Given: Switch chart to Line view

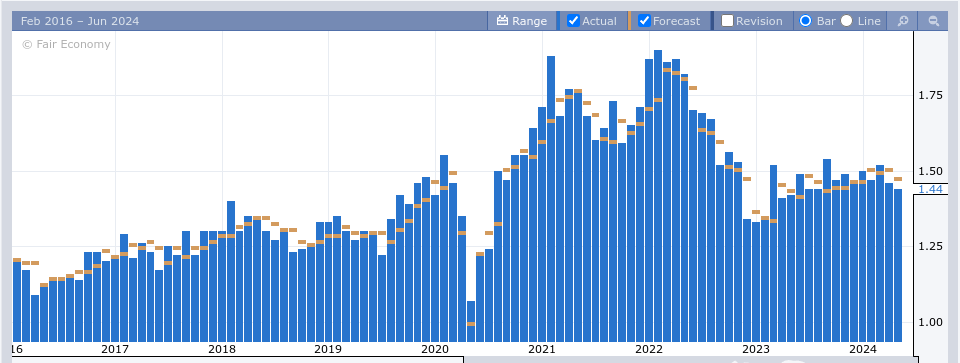Looking at the screenshot, I should point(846,21).
